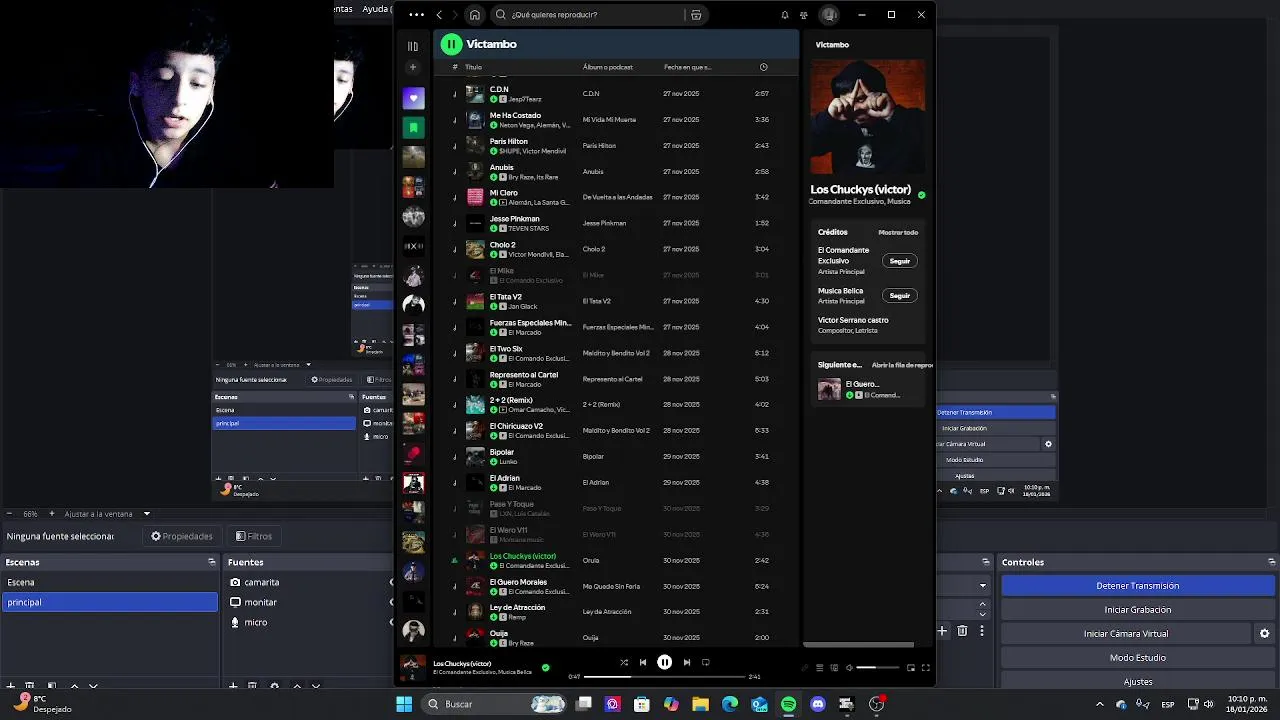The height and width of the screenshot is (720, 1280).
Task: Open the Escenas dock options icon
Action: (x=211, y=562)
